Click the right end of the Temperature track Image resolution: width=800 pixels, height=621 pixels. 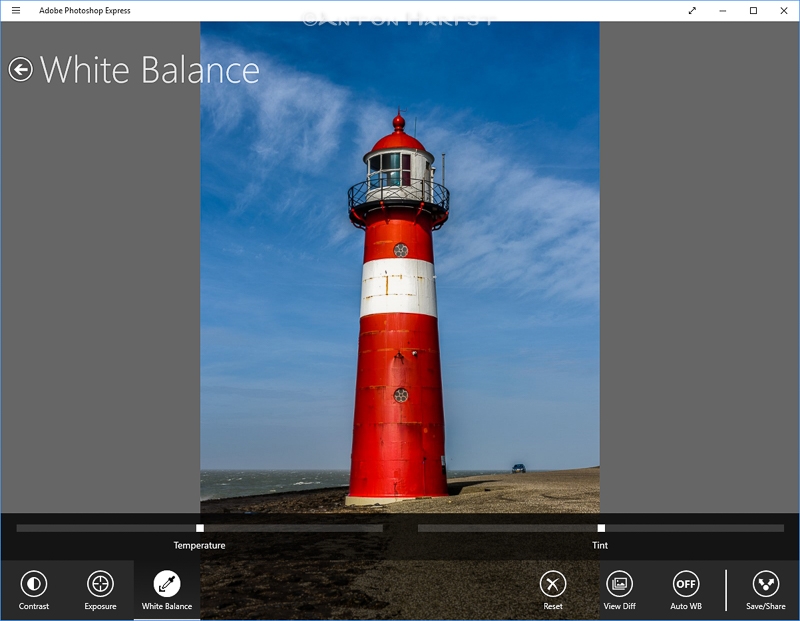pos(379,528)
